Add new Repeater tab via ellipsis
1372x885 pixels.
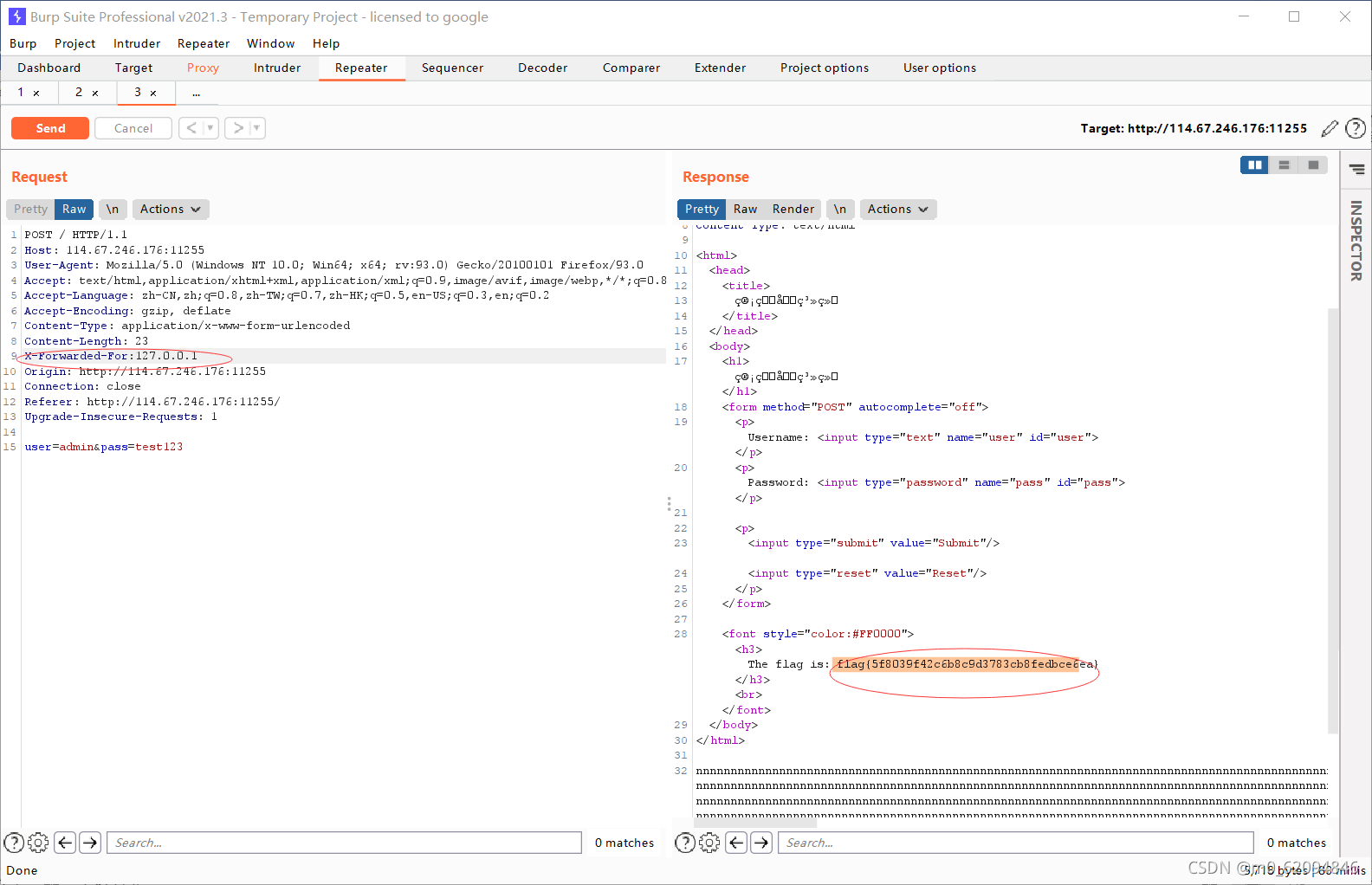tap(197, 93)
